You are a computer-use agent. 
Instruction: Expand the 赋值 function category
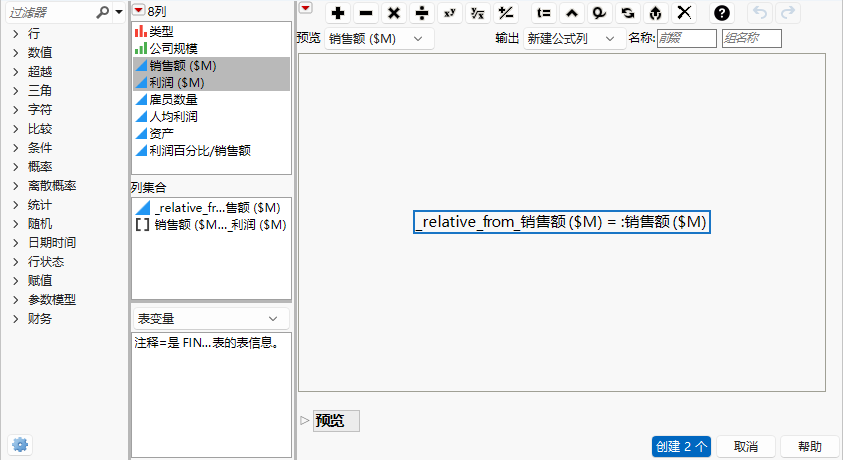[16, 281]
